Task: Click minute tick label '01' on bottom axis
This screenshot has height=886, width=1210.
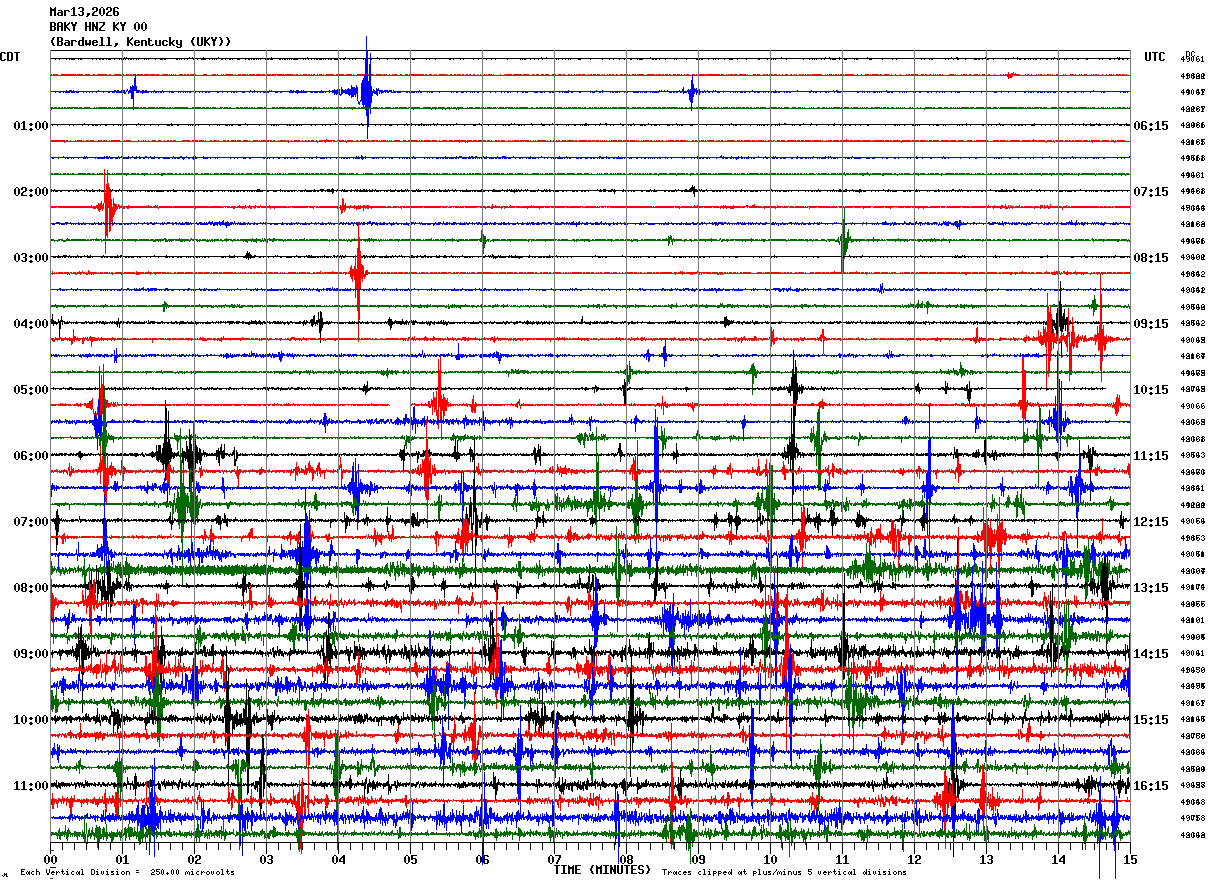Action: click(122, 860)
